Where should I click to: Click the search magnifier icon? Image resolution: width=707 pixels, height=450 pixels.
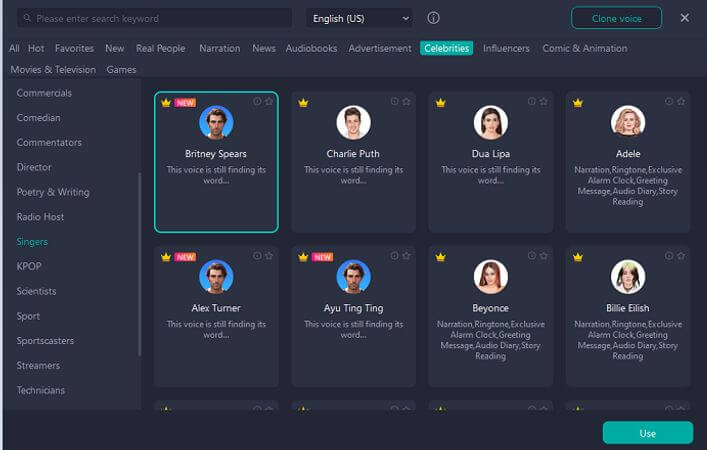click(28, 18)
